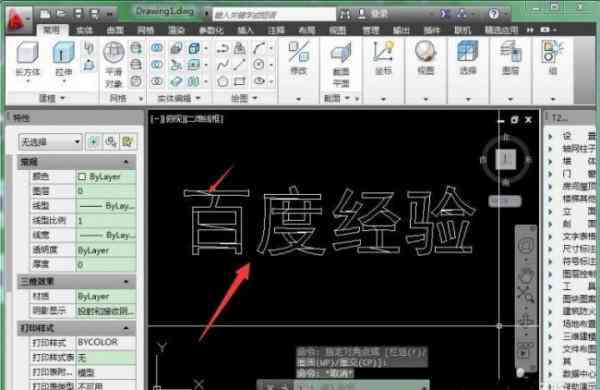600x390 pixels.
Task: Open the quick access toolbar customize dropdown
Action: pyautogui.click(x=109, y=15)
